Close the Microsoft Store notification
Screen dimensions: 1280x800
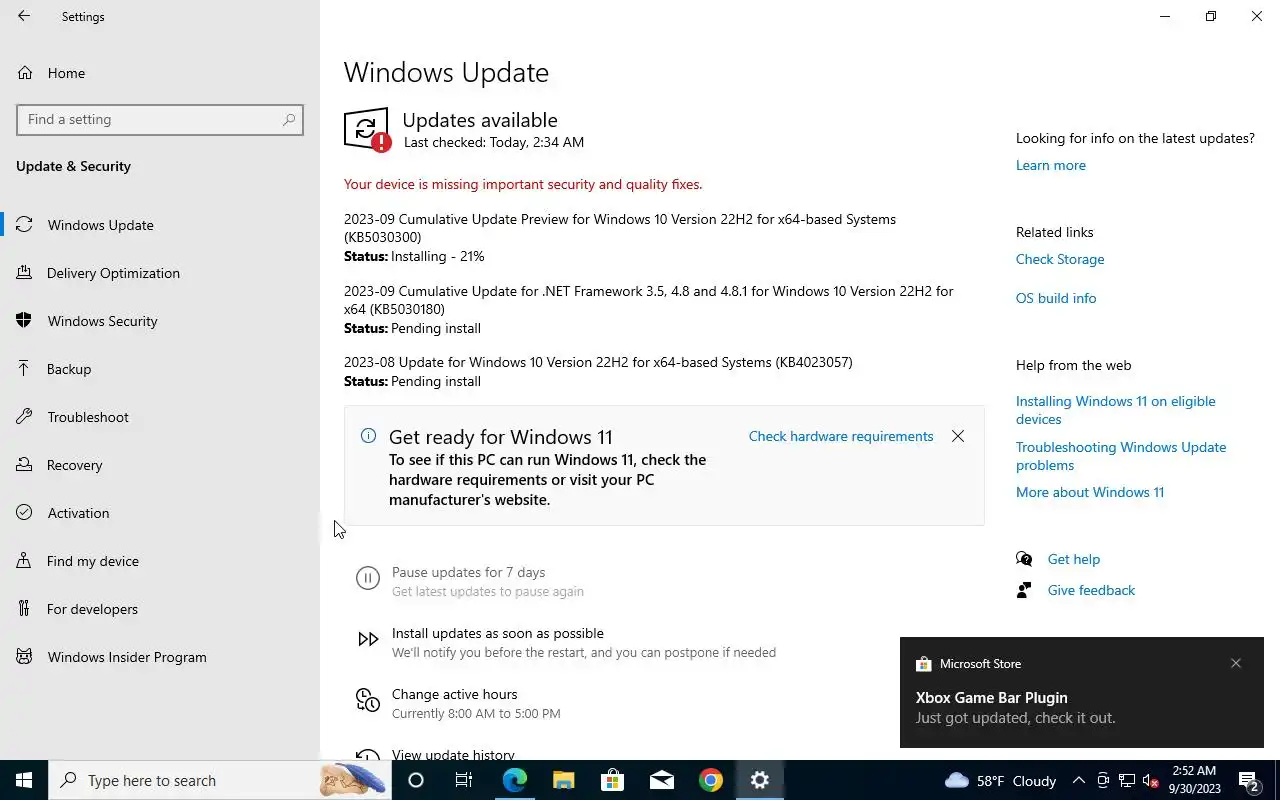[1236, 663]
